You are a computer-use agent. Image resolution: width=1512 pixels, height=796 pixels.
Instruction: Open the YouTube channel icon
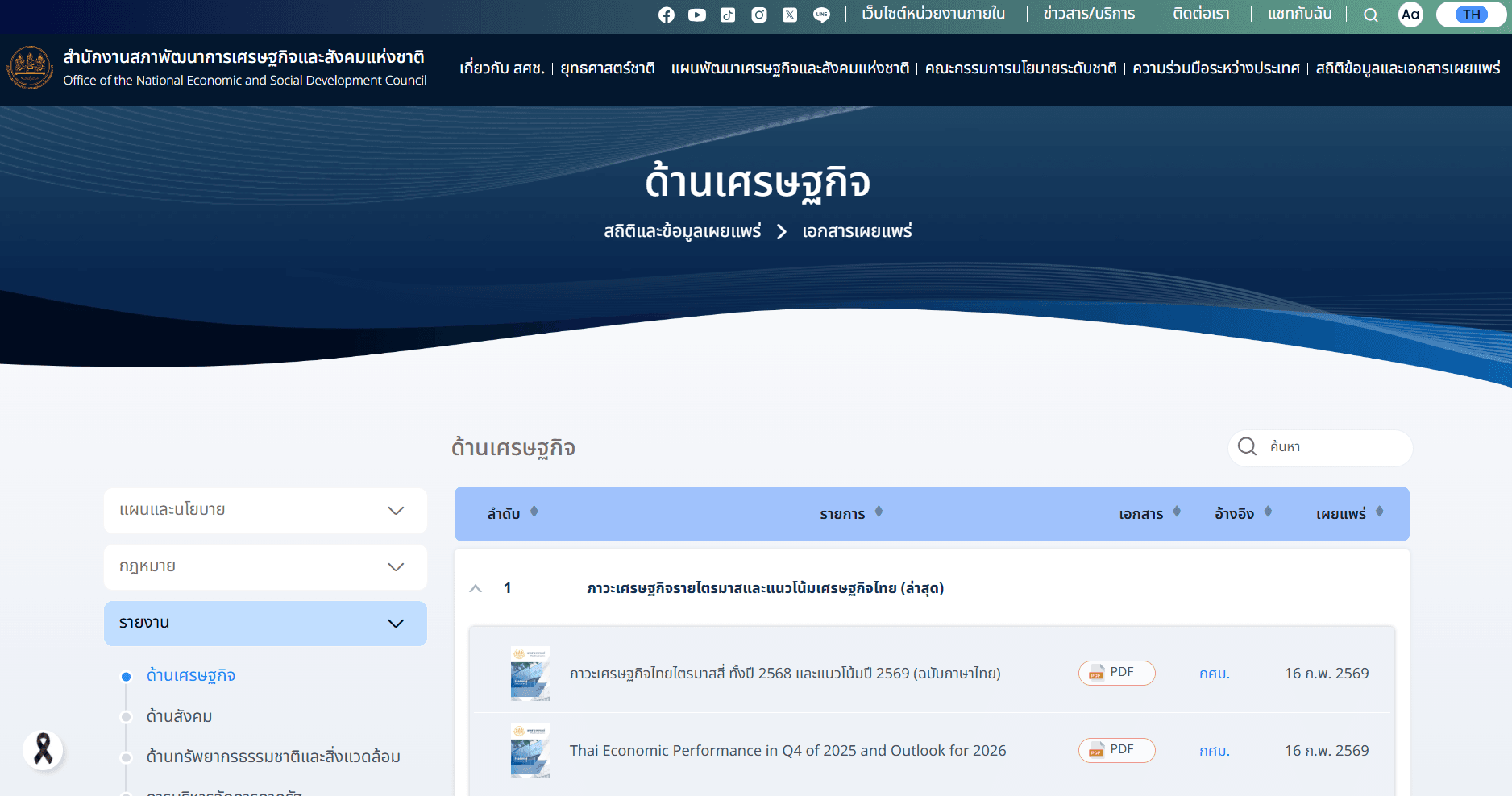697,15
